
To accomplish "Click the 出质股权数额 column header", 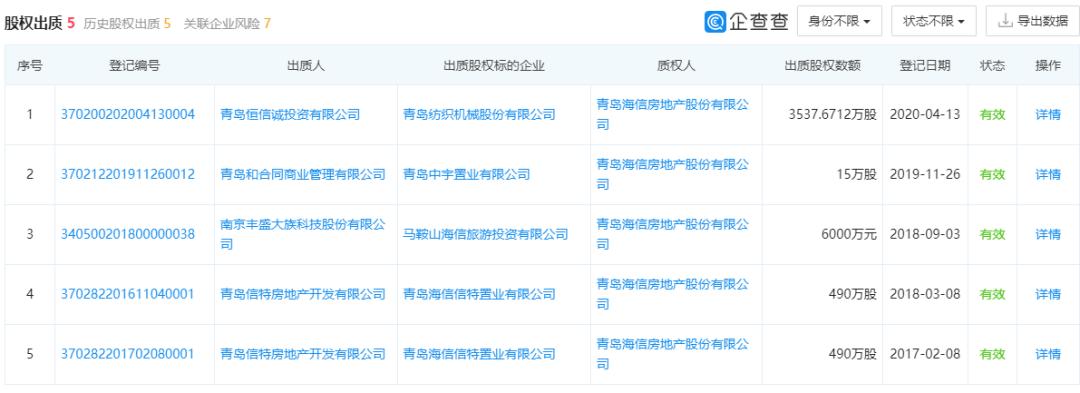I will pyautogui.click(x=822, y=66).
